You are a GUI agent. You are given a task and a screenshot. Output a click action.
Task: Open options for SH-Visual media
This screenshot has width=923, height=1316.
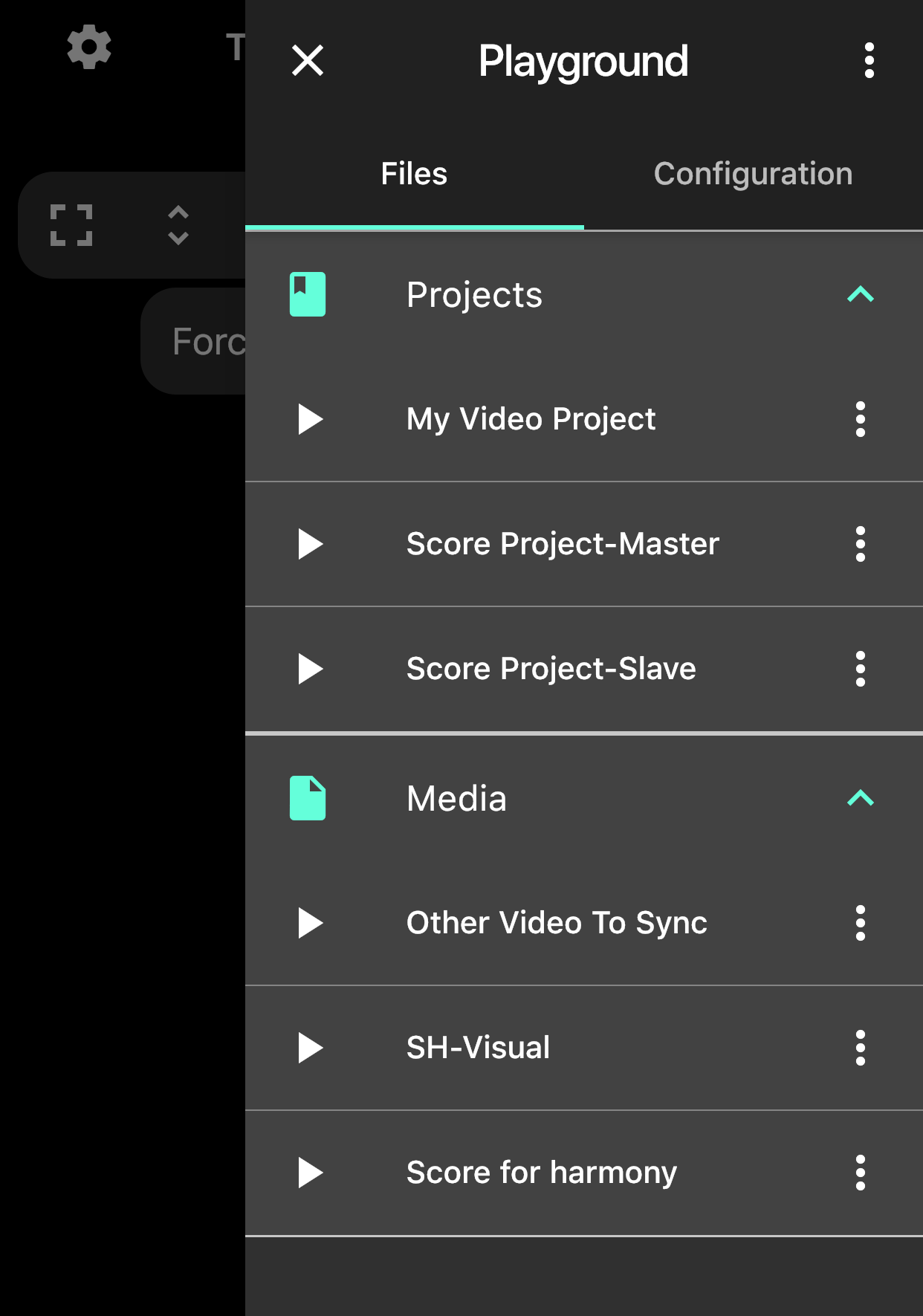click(860, 1048)
